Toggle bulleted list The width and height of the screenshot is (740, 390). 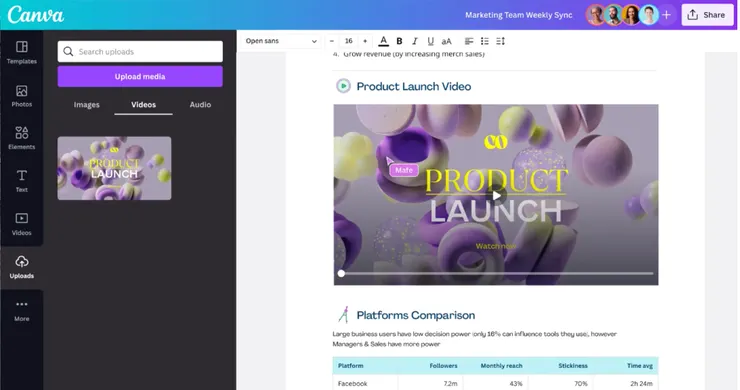[485, 41]
